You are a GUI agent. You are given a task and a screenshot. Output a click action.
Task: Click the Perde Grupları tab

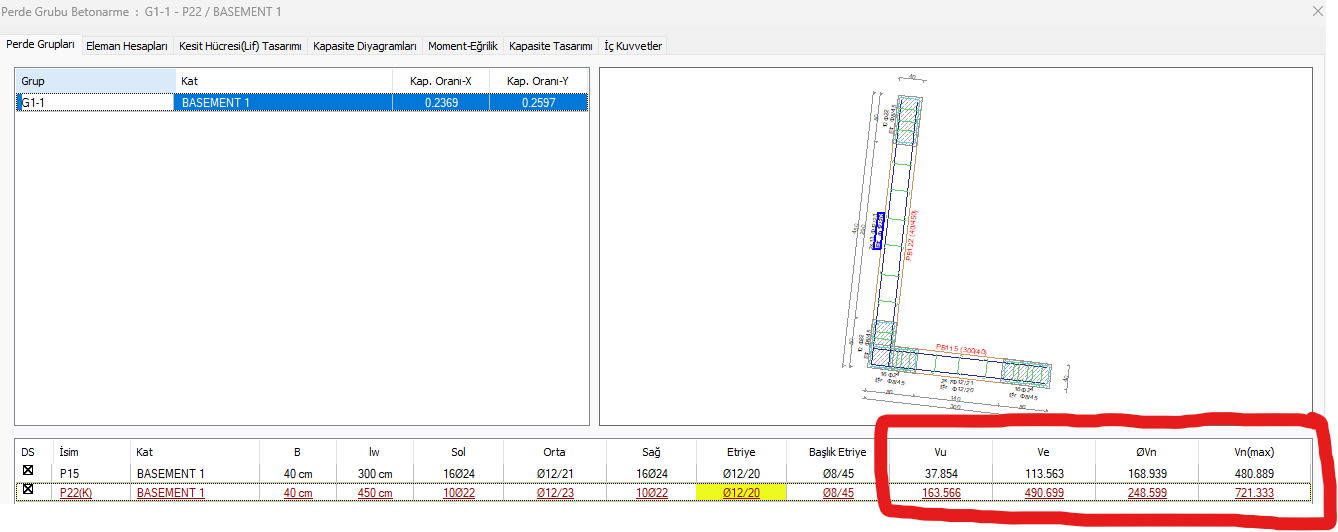(x=41, y=45)
